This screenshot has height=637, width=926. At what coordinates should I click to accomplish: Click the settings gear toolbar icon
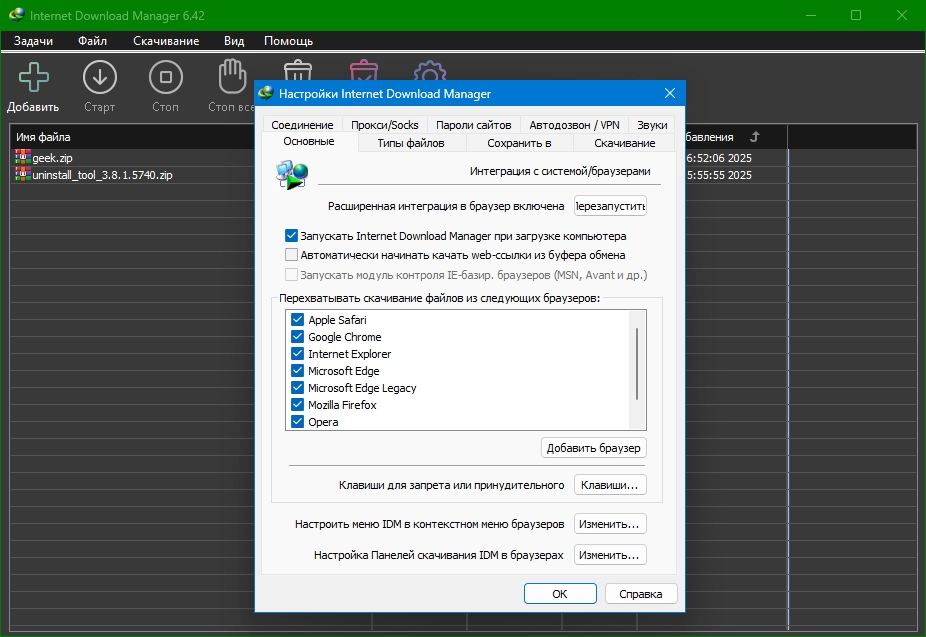point(430,70)
